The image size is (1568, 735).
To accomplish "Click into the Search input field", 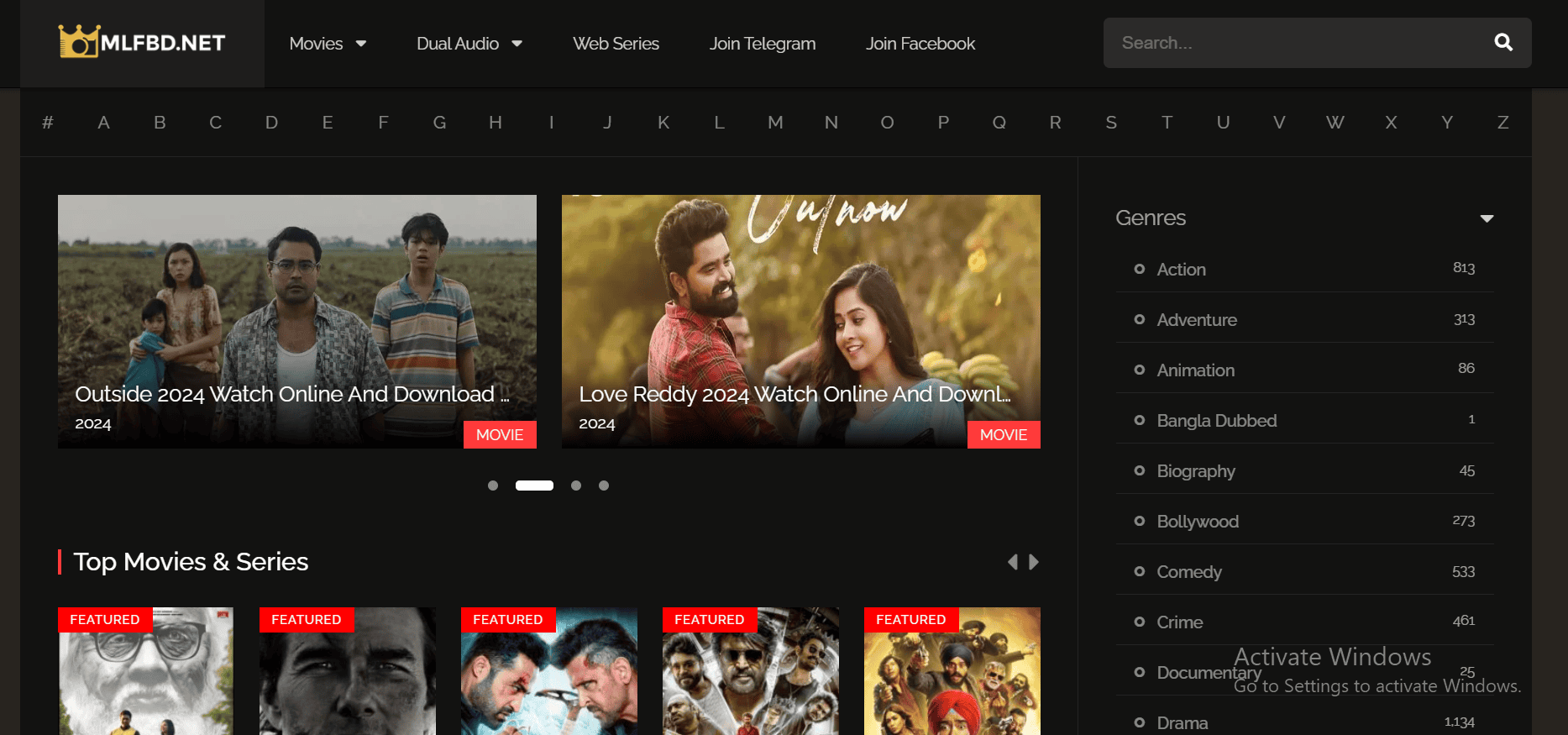I will [1293, 43].
